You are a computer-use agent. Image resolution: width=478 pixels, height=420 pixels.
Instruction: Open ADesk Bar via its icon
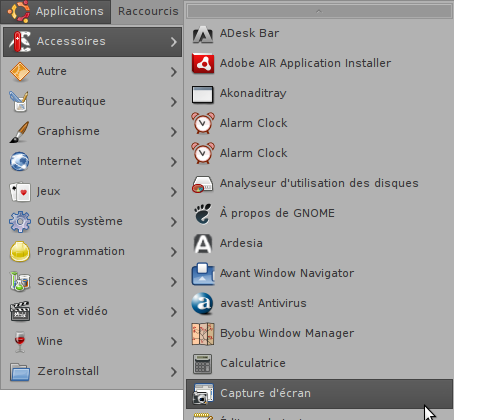tap(203, 34)
